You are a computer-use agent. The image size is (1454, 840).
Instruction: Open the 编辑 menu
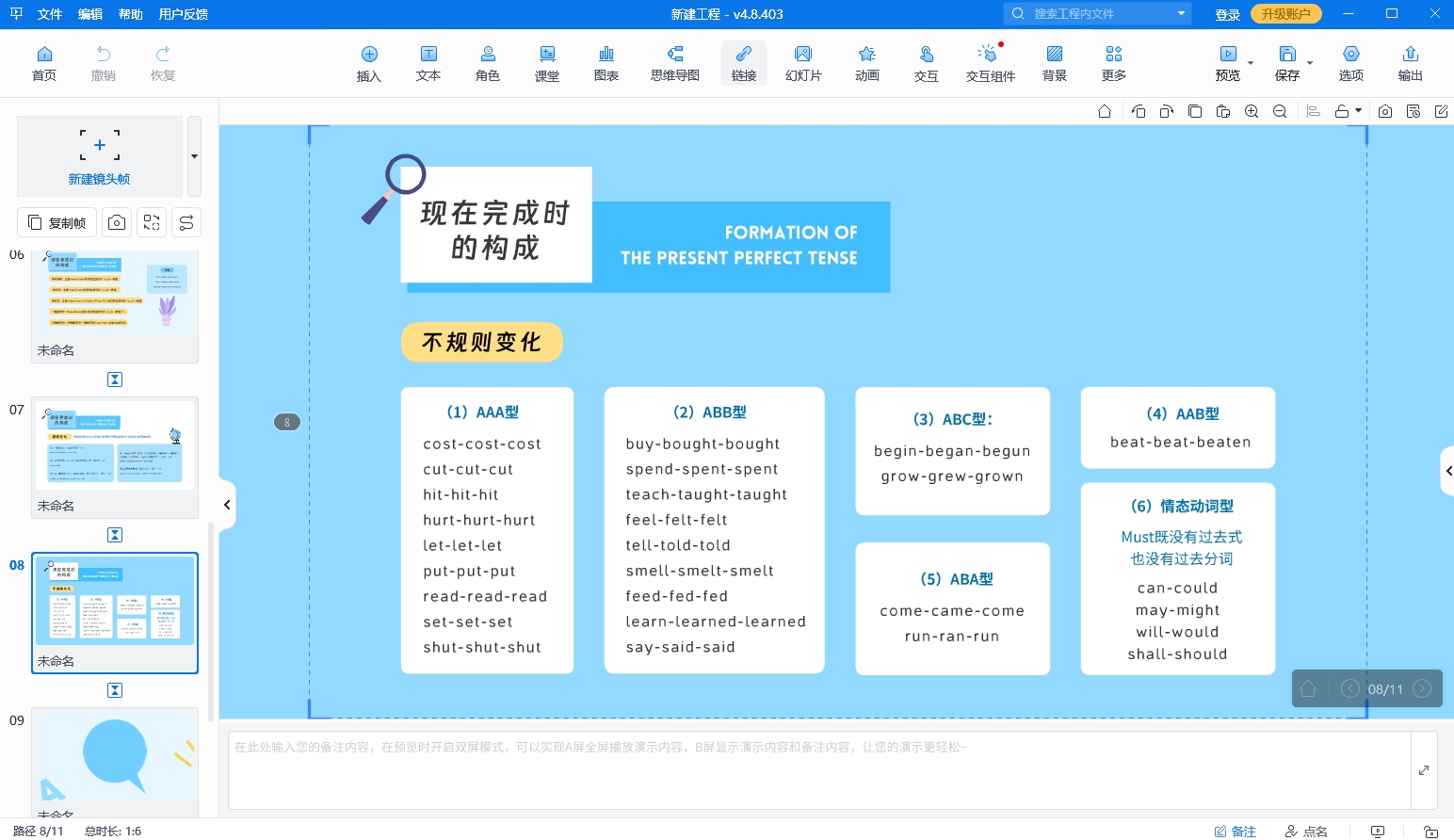[x=90, y=14]
